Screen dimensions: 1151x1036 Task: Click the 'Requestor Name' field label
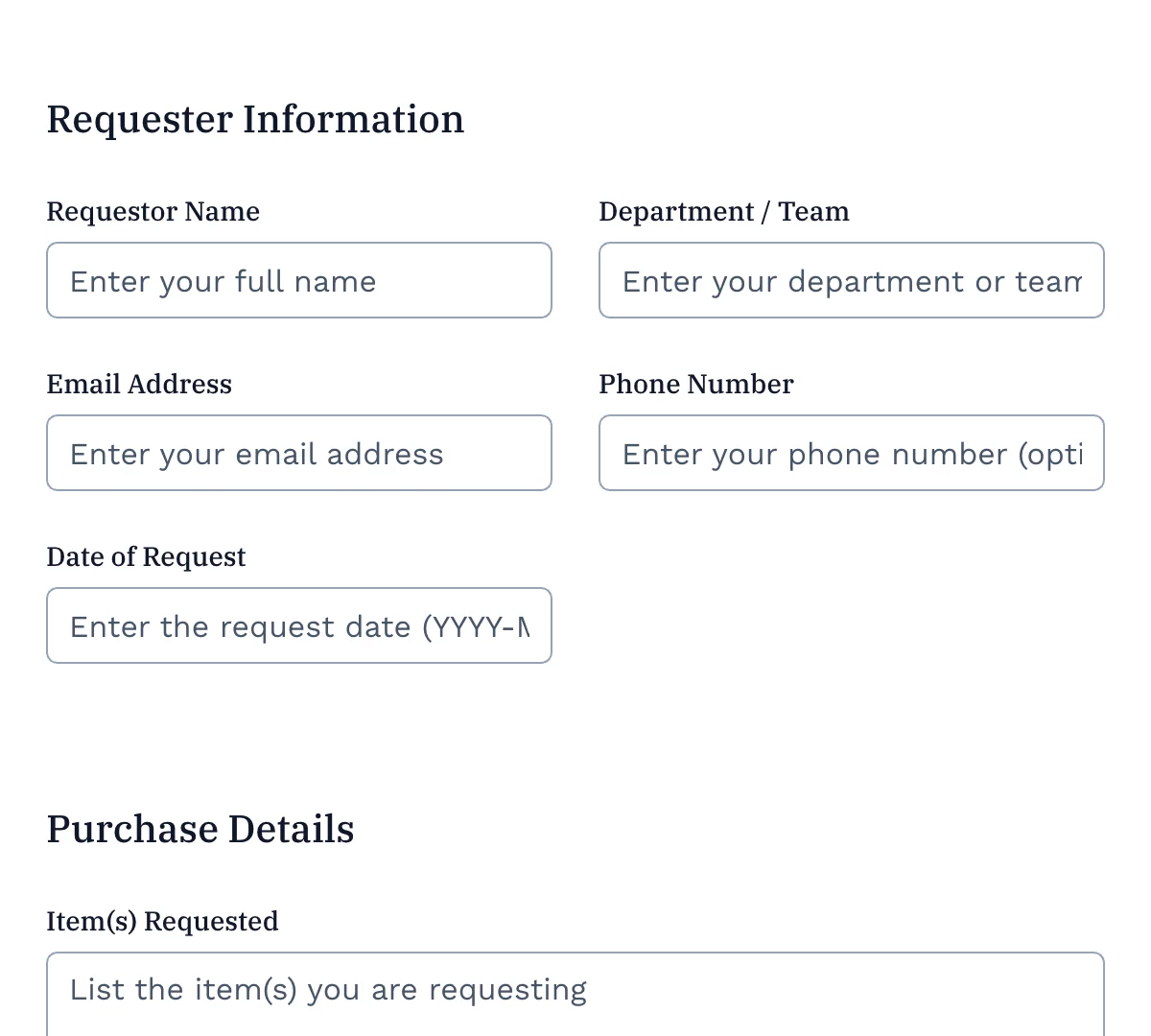tap(153, 211)
